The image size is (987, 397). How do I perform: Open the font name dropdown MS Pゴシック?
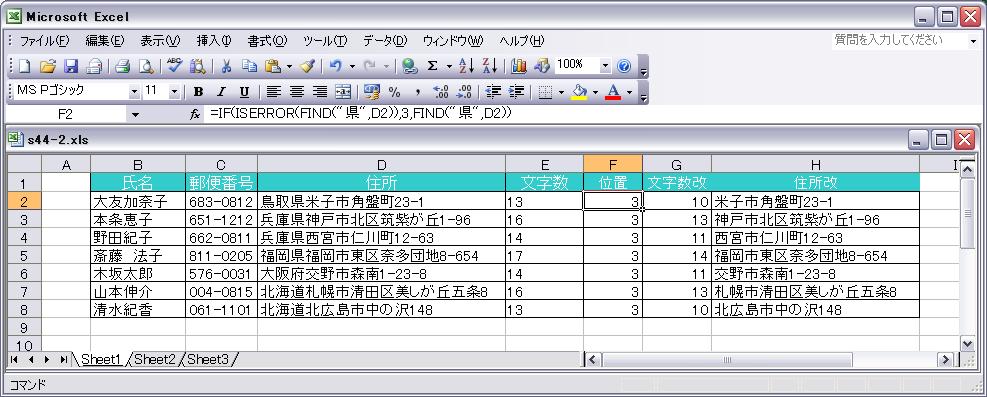point(134,92)
